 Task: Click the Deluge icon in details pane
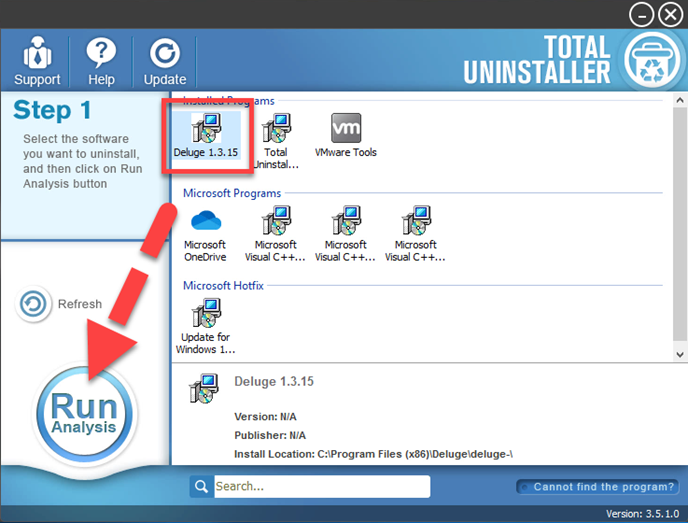(x=204, y=388)
